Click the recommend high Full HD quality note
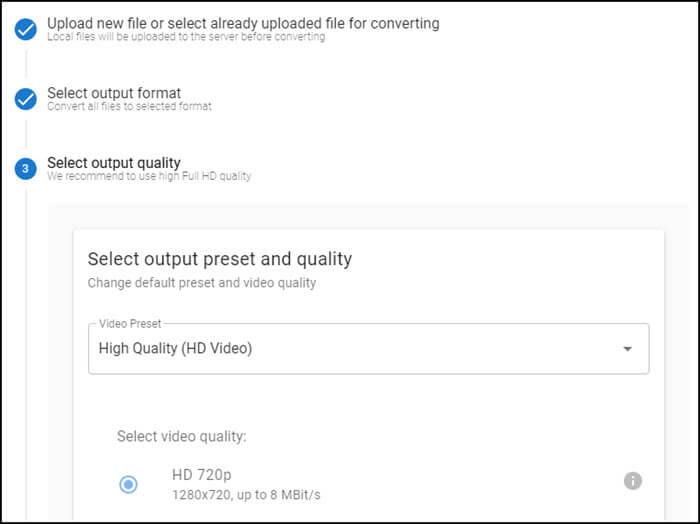Screen dimensions: 700x524 149,176
